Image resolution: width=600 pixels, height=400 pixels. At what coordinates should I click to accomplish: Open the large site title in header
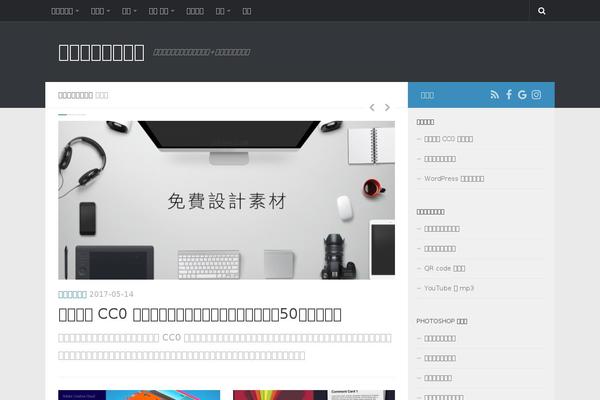click(101, 52)
